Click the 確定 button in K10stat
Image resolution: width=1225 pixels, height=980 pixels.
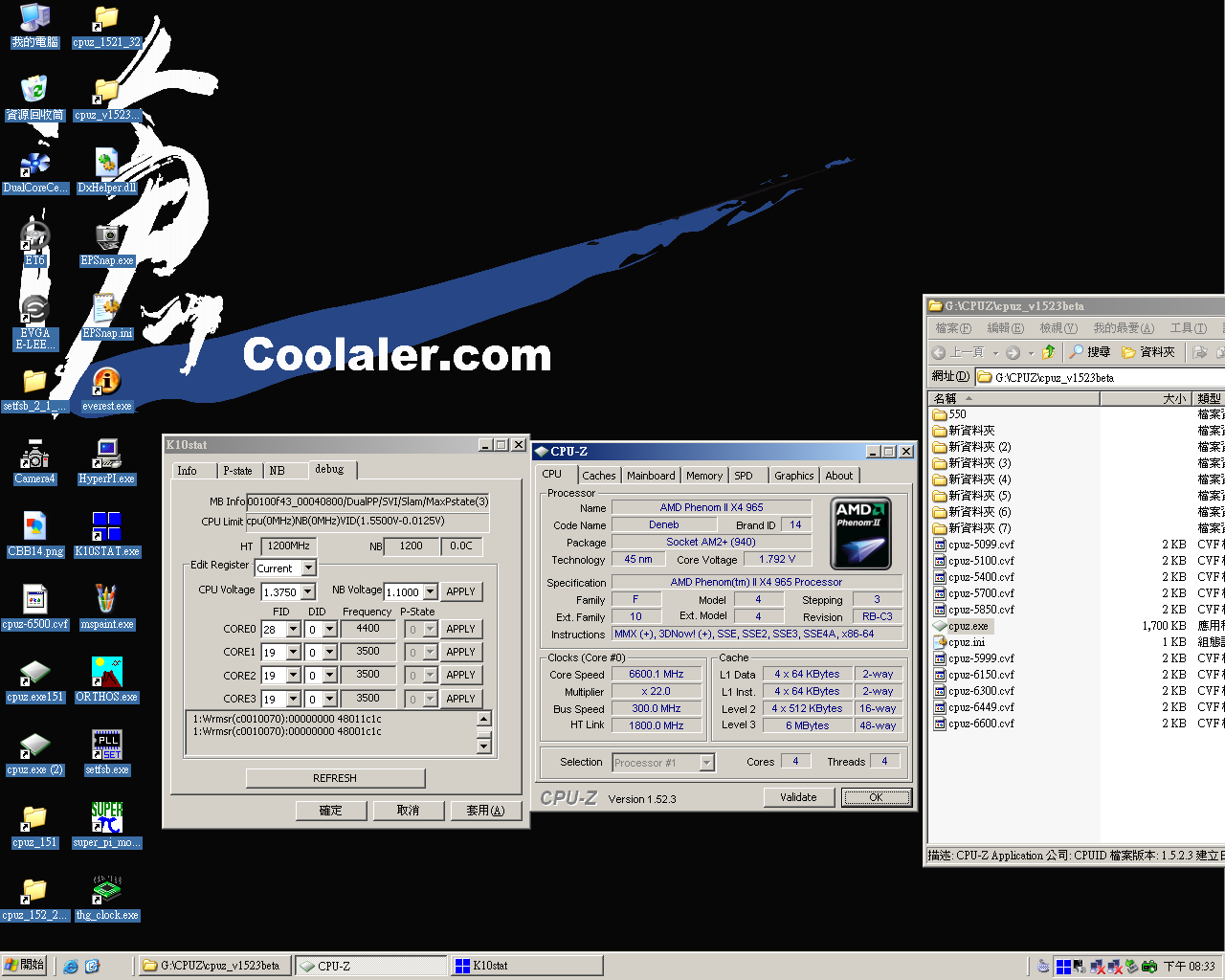pos(331,811)
